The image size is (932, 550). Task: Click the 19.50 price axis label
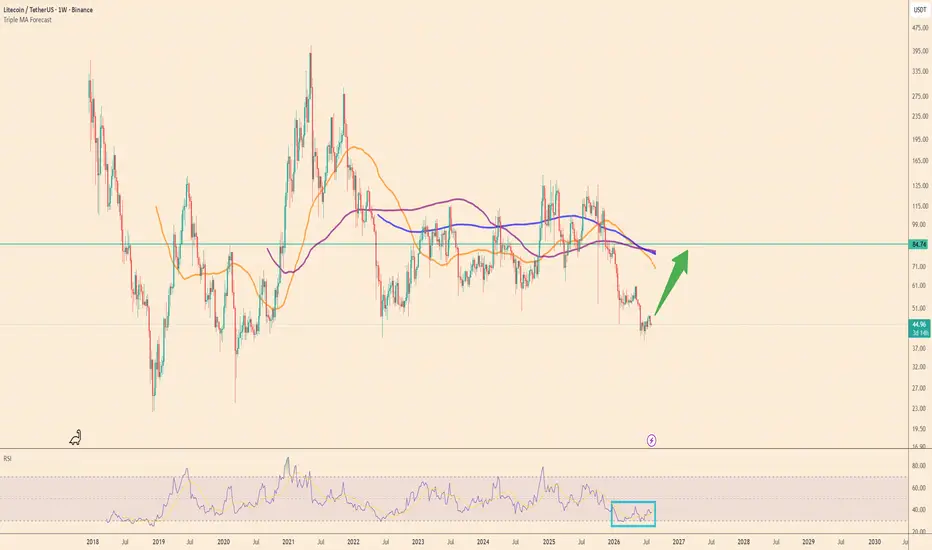pyautogui.click(x=920, y=428)
